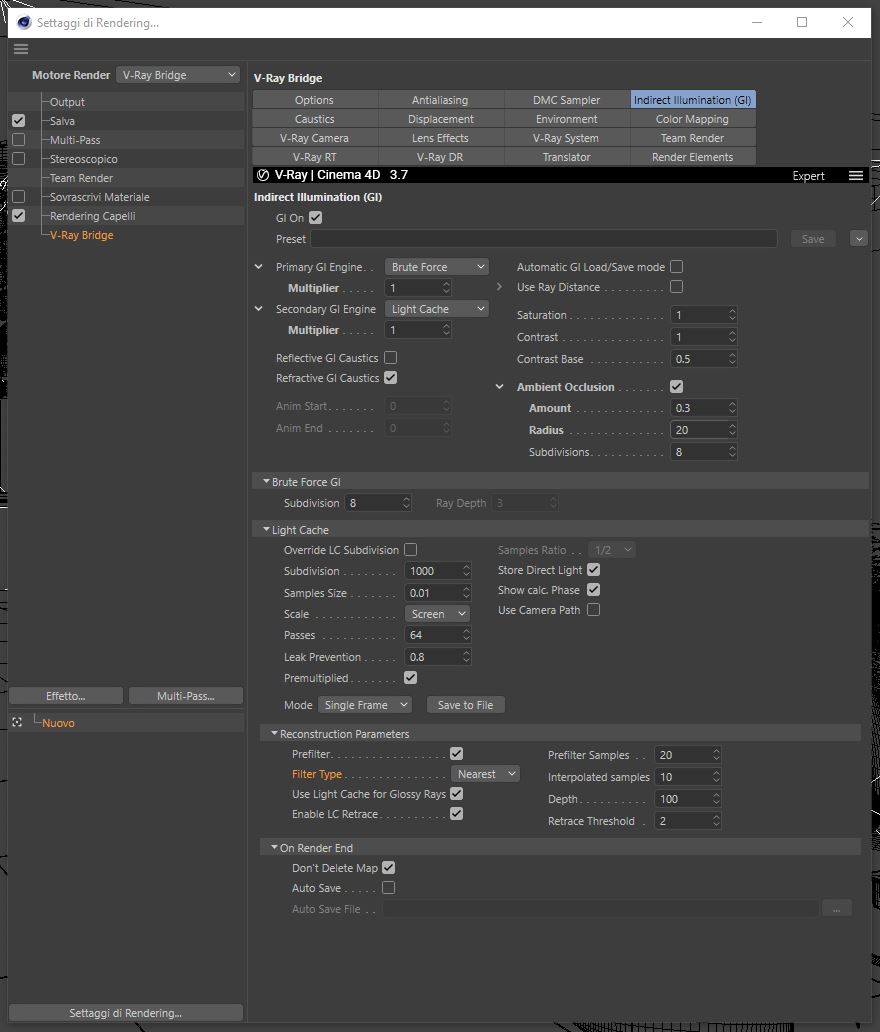Click the Settaggi di Rendering... bottom button
The image size is (880, 1032).
126,1013
